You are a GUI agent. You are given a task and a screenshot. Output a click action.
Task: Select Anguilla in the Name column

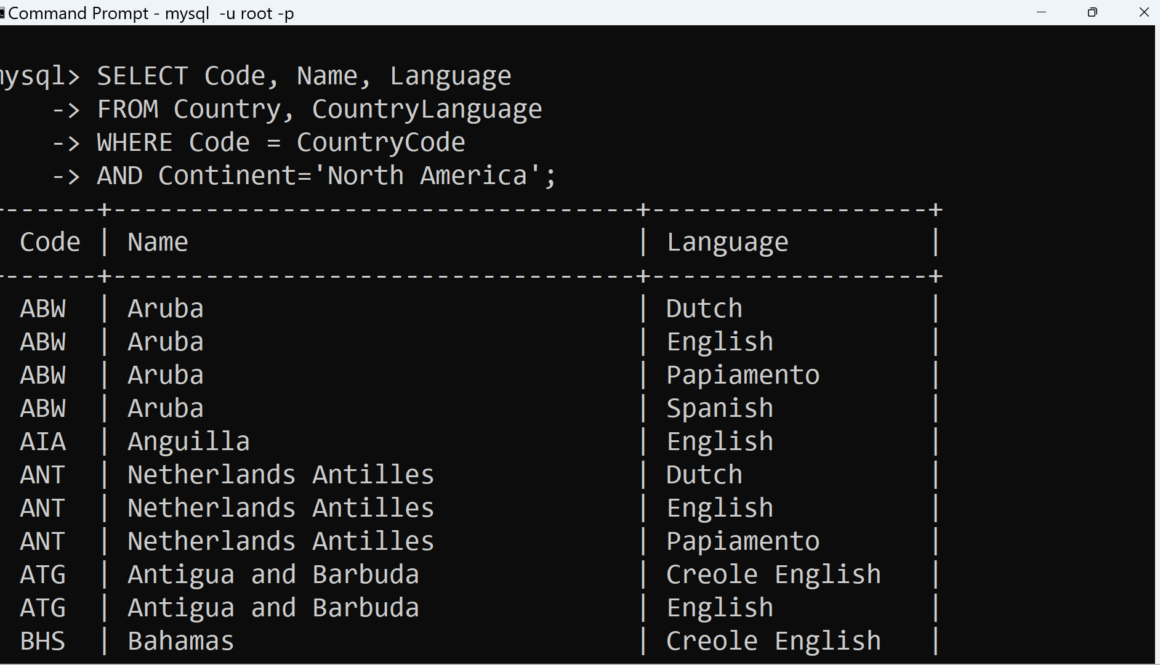(188, 441)
